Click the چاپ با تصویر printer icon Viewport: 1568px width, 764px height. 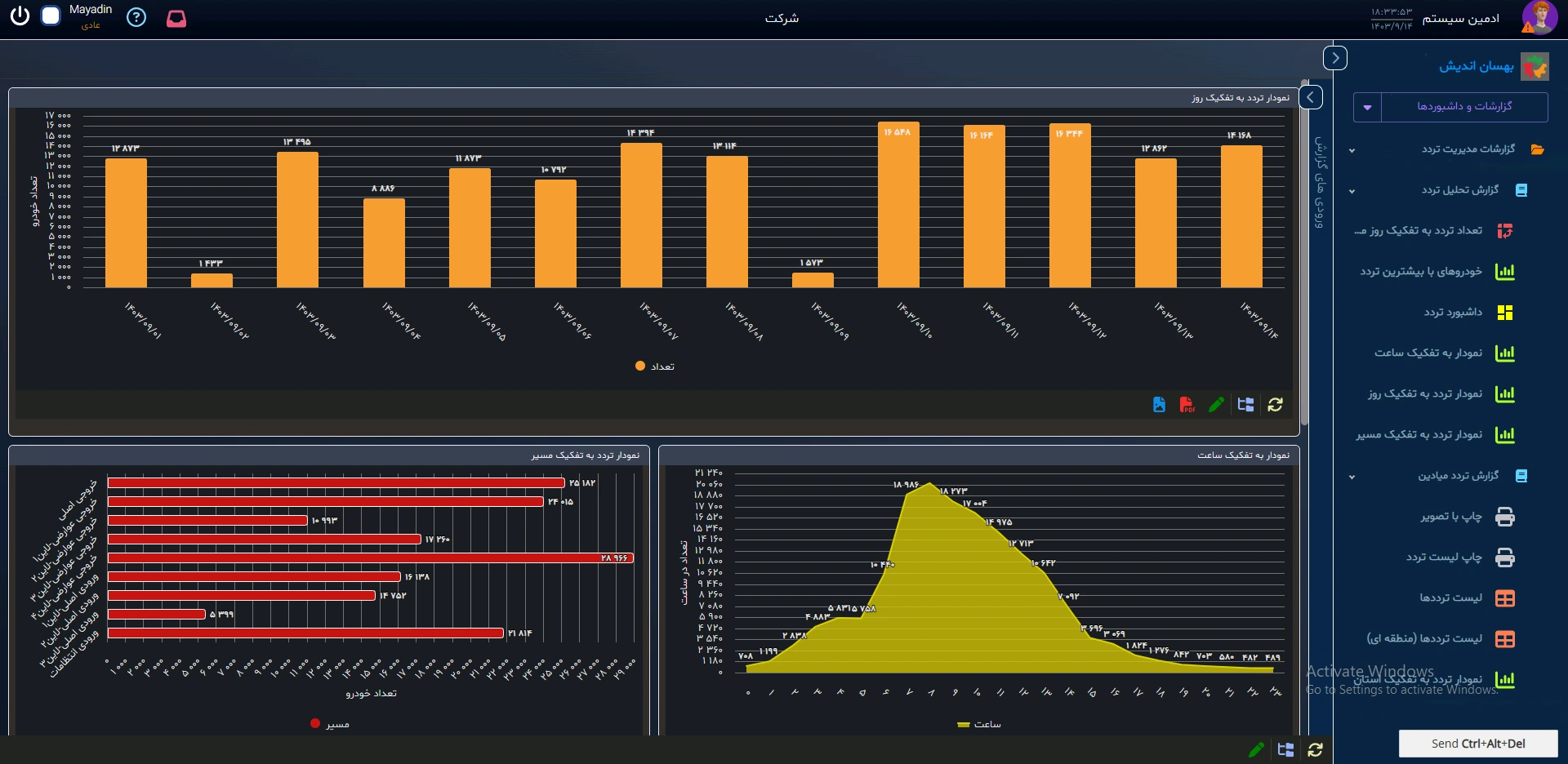click(1504, 517)
